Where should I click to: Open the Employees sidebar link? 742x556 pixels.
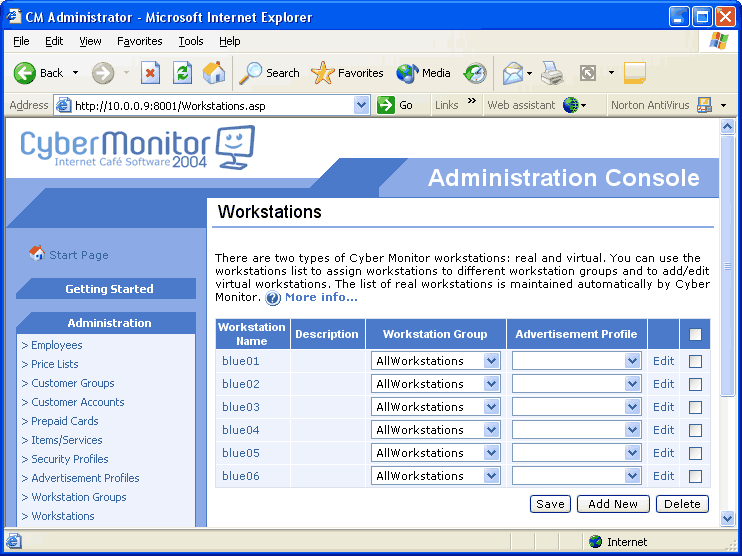click(57, 345)
